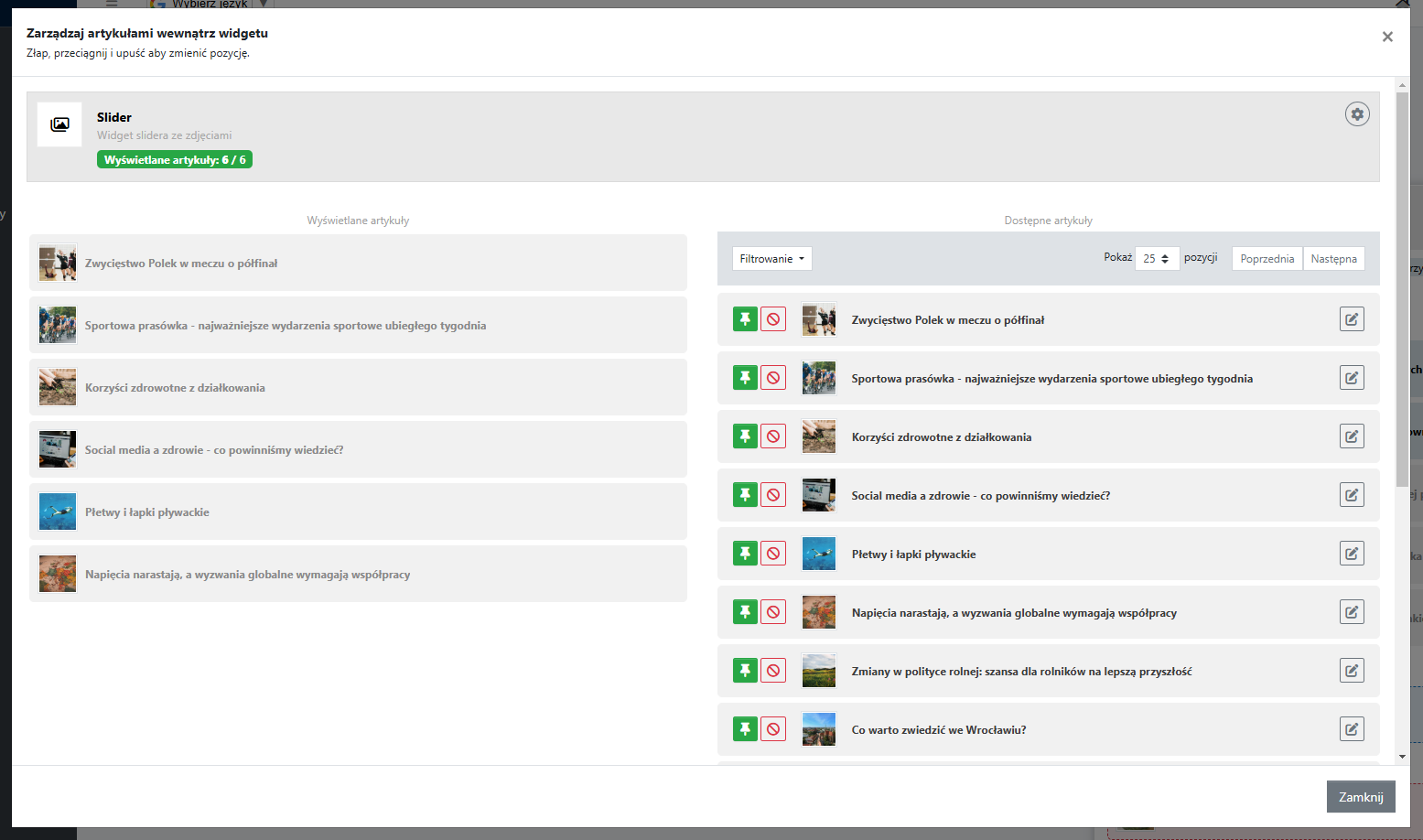Block article Korzyści zdrowotne z działkowania
The image size is (1423, 840).
(x=773, y=436)
